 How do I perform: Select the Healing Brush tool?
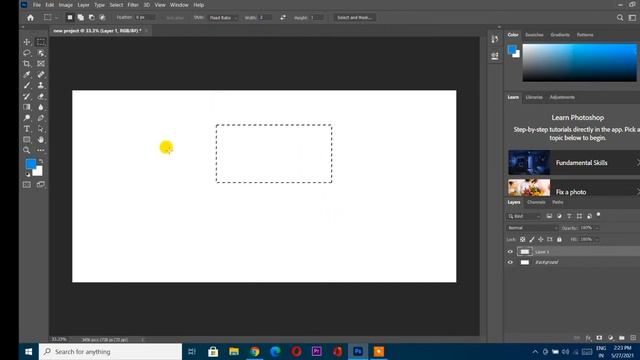[x=41, y=75]
